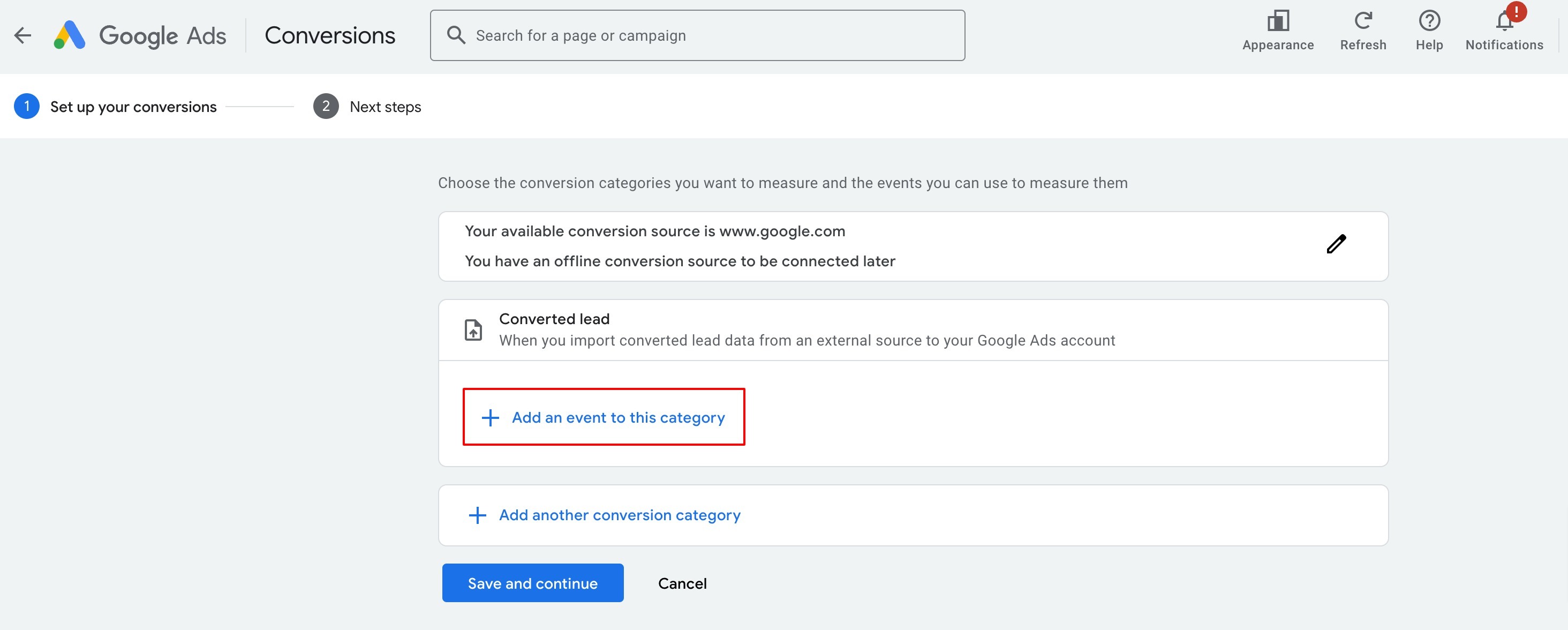Edit conversion source with pencil icon
The image size is (1568, 630).
(1336, 244)
